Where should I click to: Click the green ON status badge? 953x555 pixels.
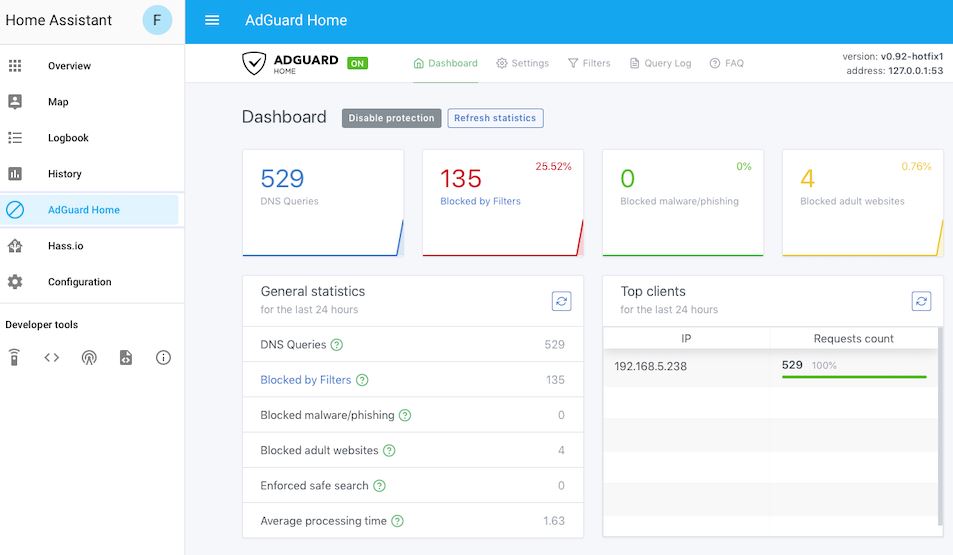point(357,63)
